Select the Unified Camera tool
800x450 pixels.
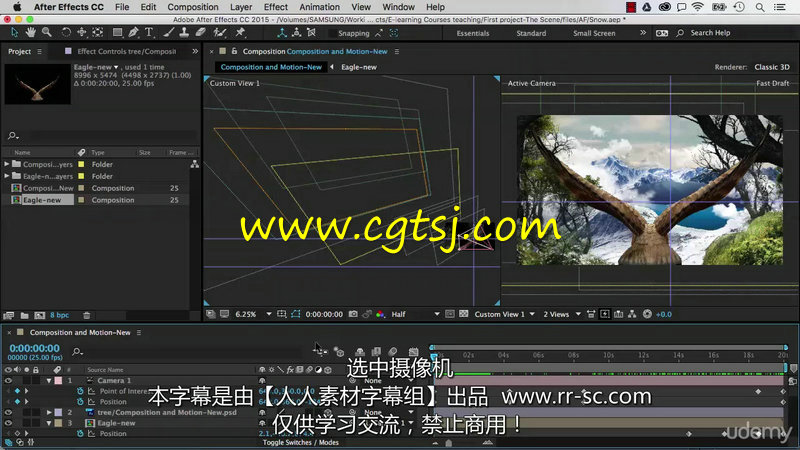click(x=82, y=33)
